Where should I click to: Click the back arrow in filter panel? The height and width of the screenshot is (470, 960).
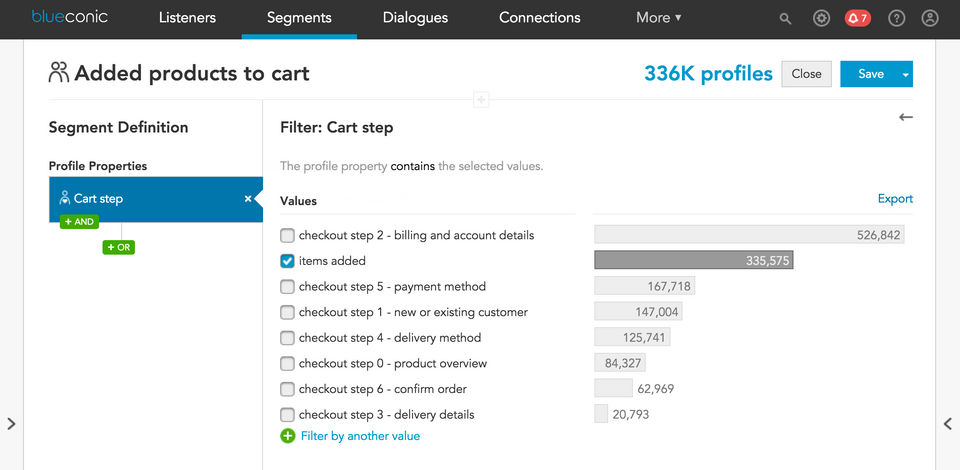coord(906,117)
